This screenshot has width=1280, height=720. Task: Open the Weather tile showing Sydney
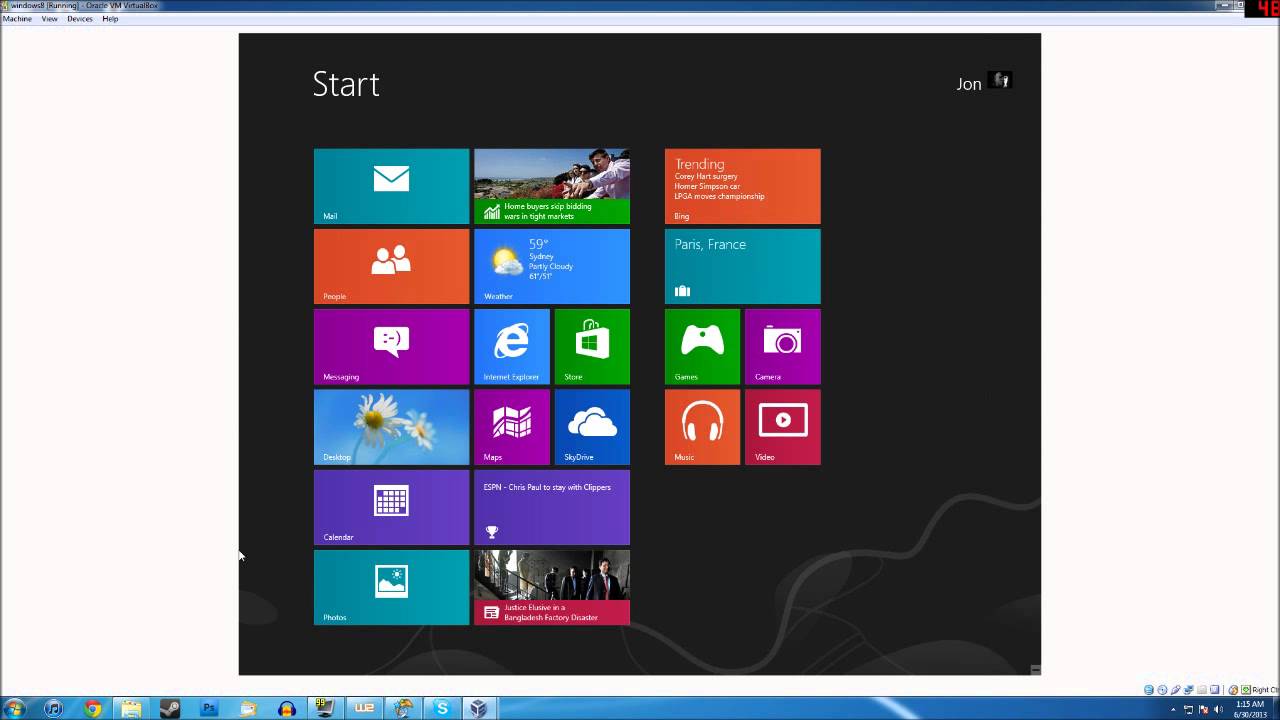(552, 266)
